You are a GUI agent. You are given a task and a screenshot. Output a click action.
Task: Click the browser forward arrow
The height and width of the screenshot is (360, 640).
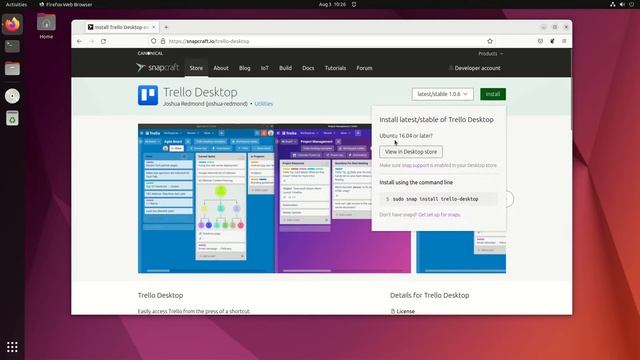pos(91,41)
